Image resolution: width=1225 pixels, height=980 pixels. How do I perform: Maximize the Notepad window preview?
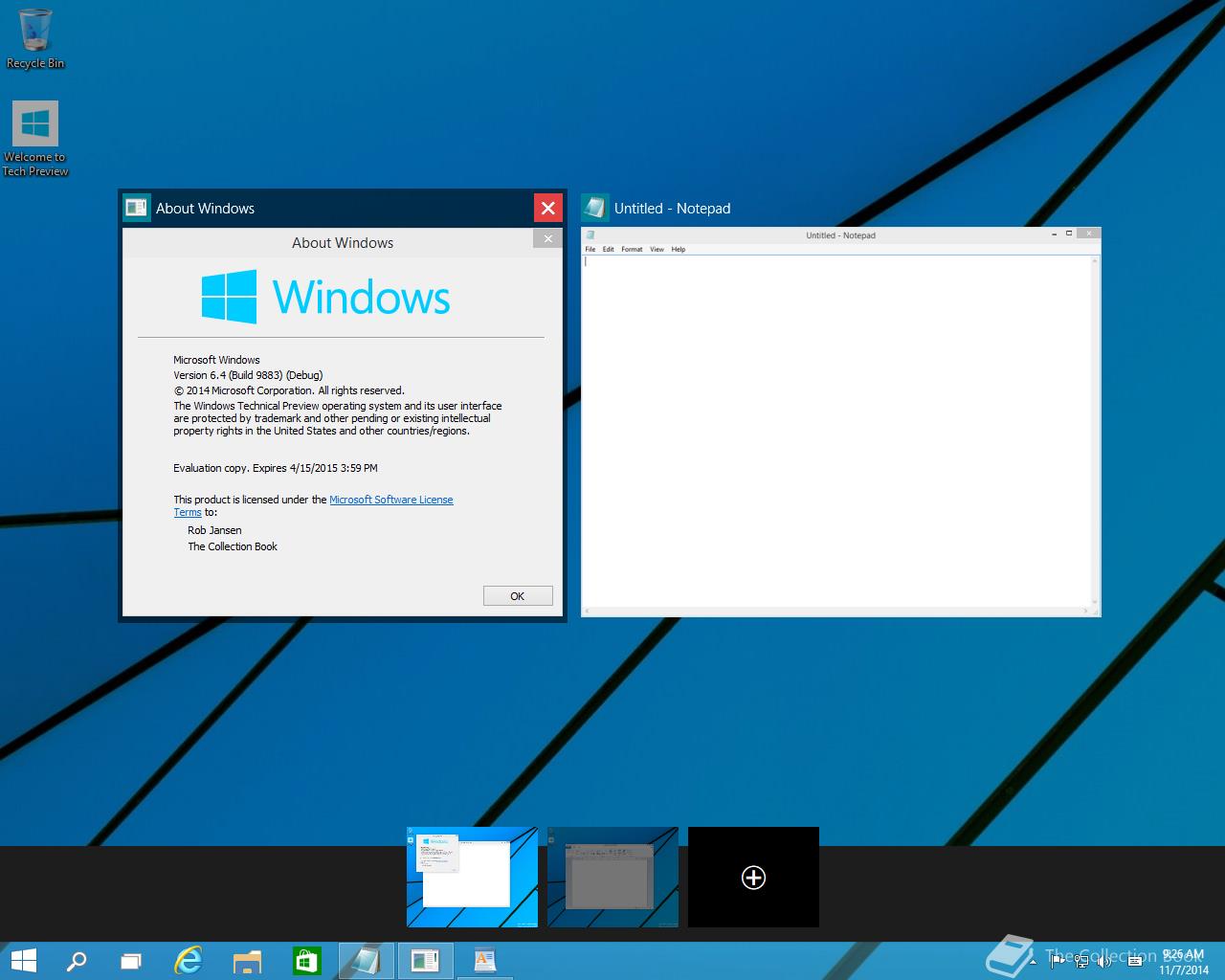1069,234
